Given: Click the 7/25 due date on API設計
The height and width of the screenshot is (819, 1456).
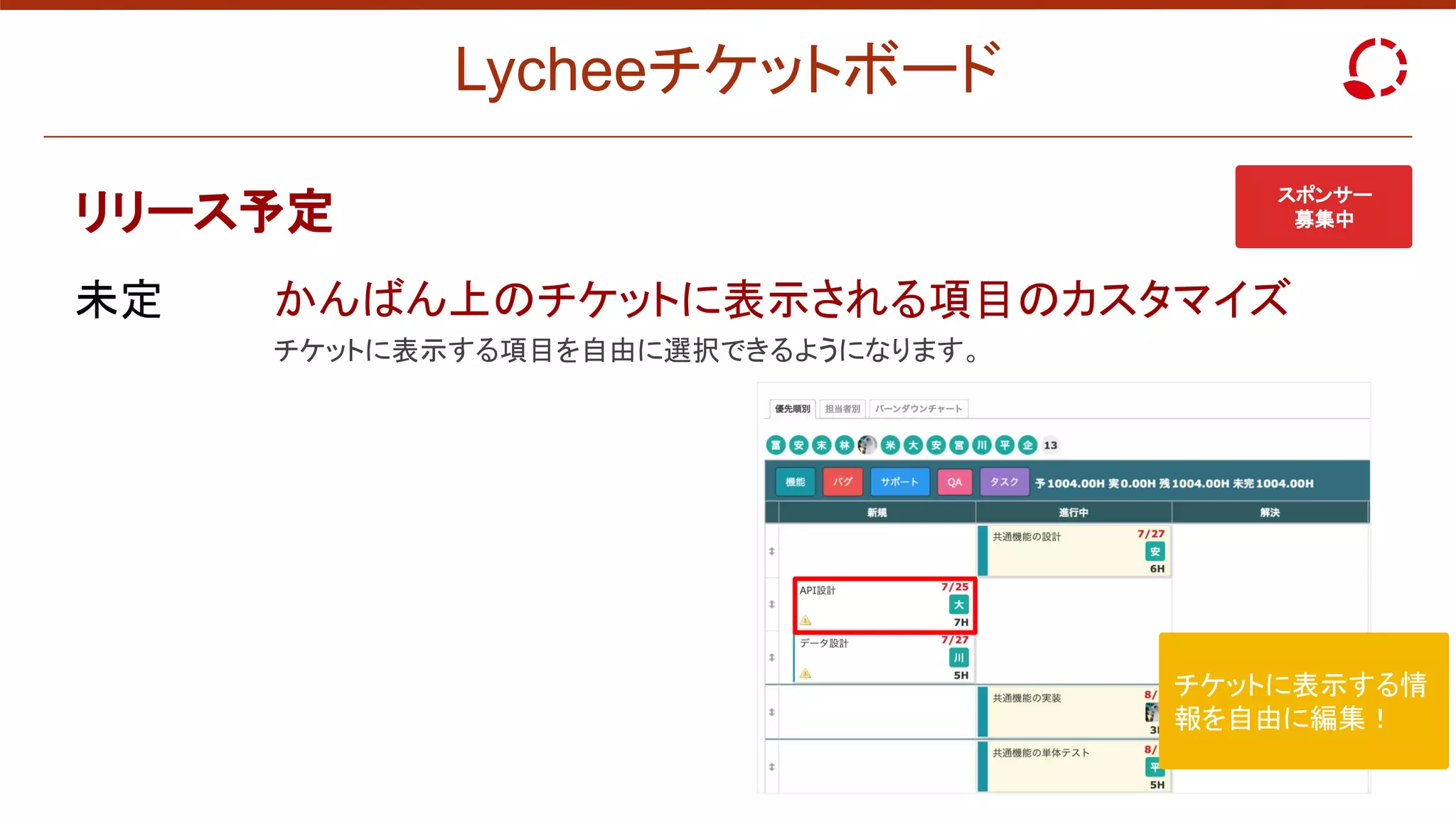Looking at the screenshot, I should [x=955, y=587].
